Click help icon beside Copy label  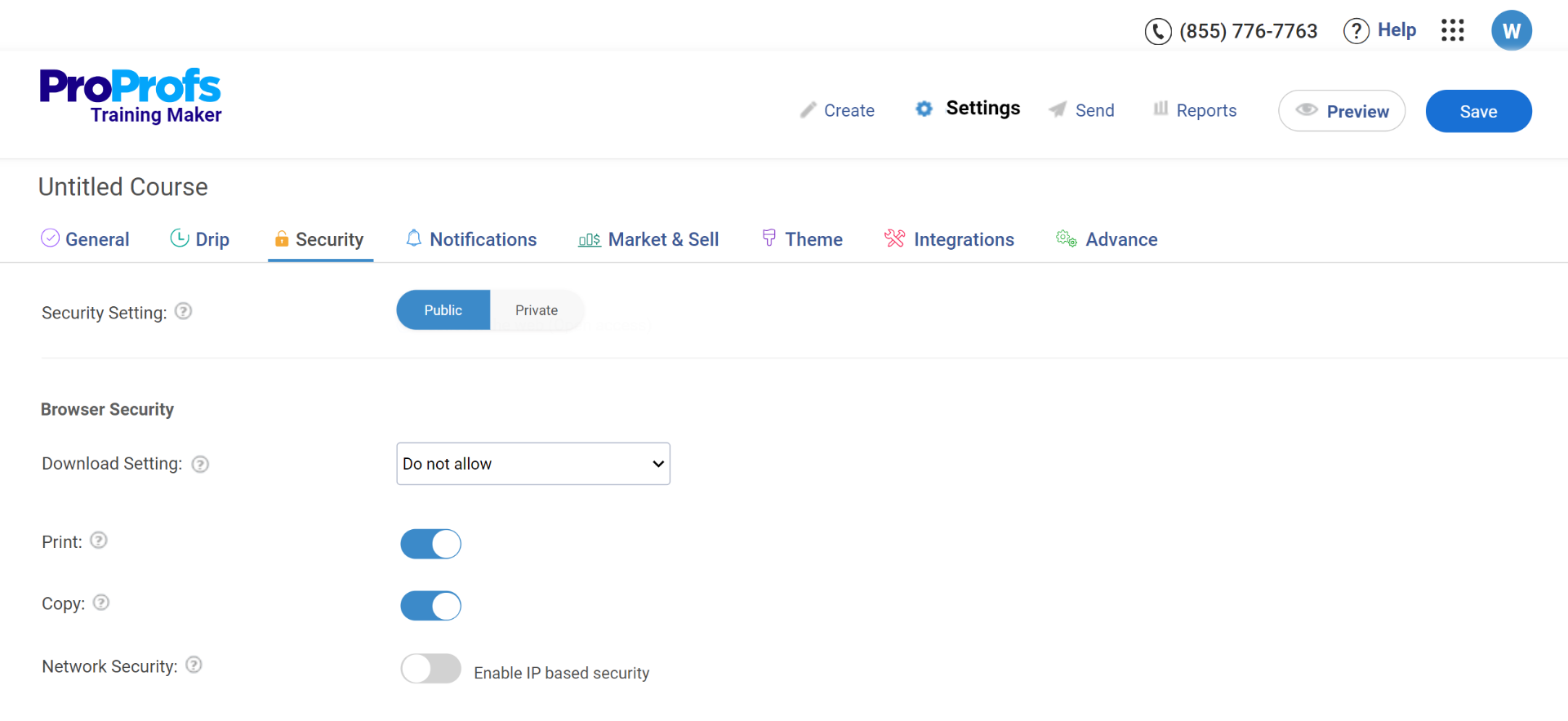click(101, 603)
